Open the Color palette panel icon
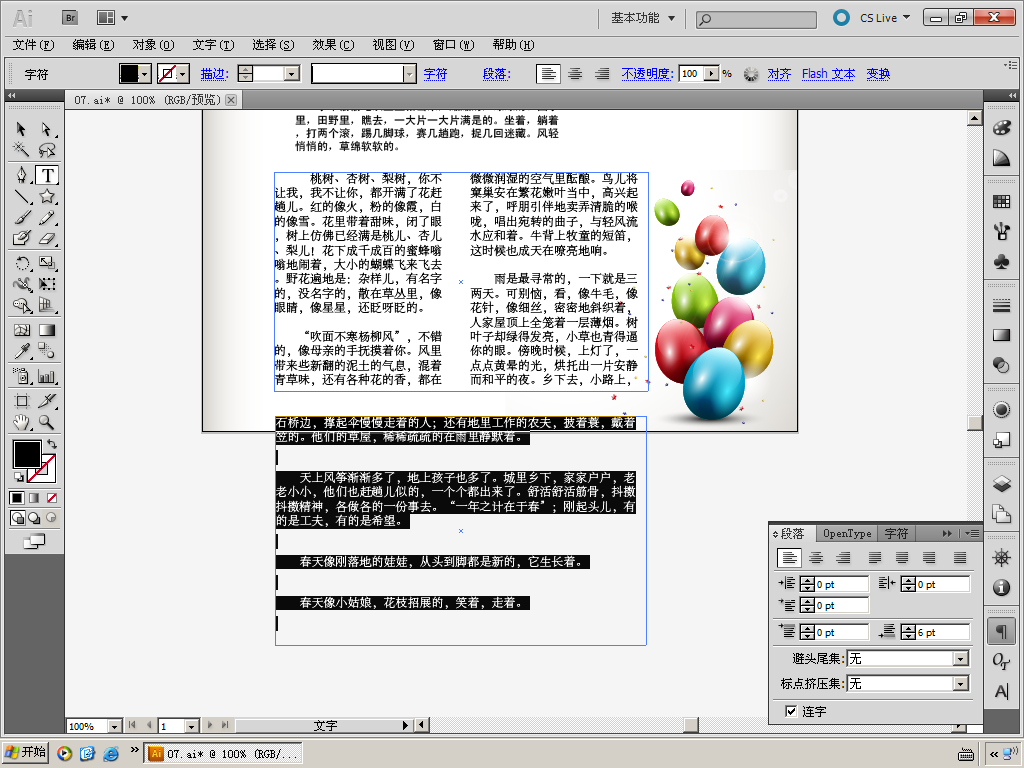Screen dimensions: 1024x768 [x=1001, y=127]
